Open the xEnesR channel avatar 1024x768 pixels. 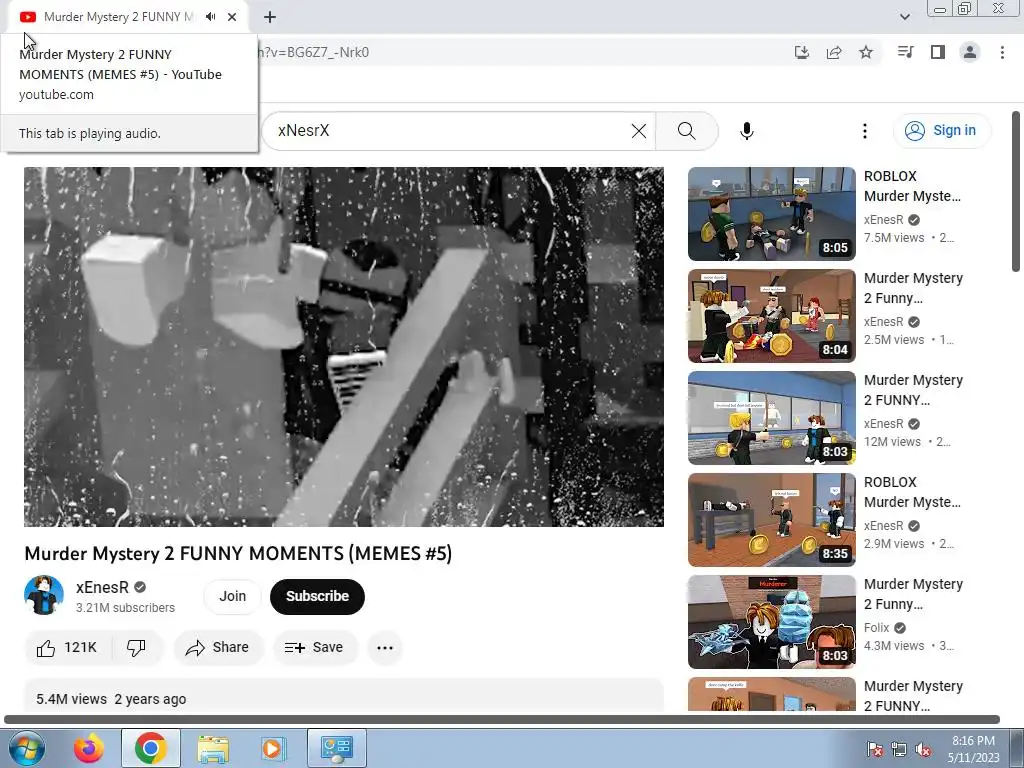pyautogui.click(x=44, y=595)
